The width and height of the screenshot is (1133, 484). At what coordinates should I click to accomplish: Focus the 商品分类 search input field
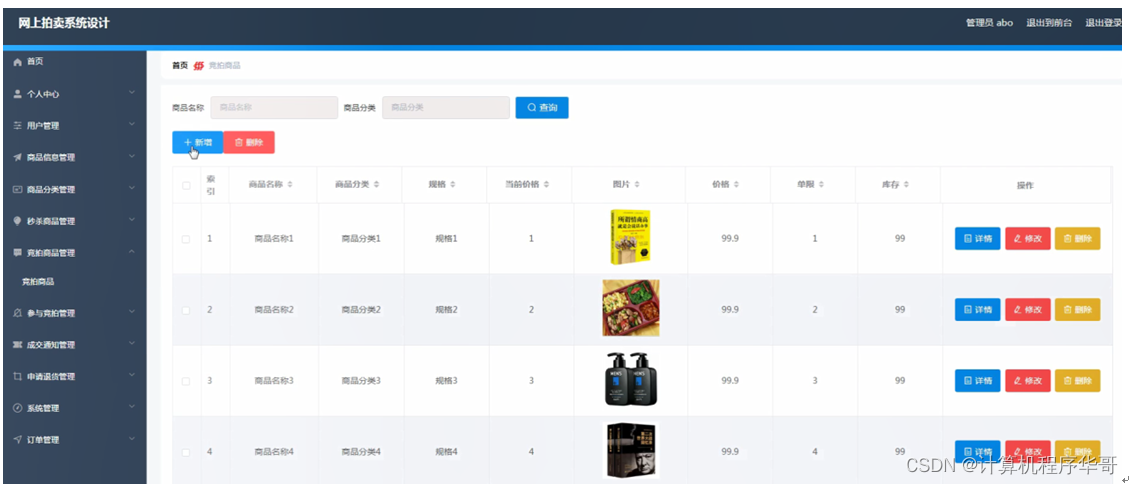click(x=446, y=108)
